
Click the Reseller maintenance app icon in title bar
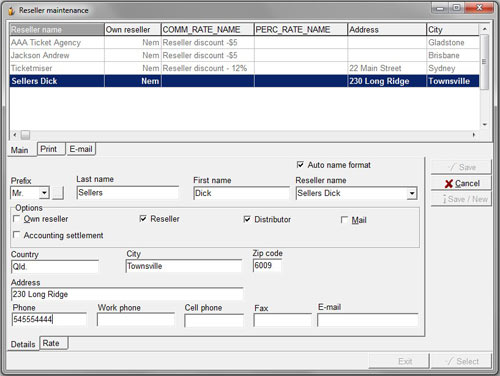11,11
